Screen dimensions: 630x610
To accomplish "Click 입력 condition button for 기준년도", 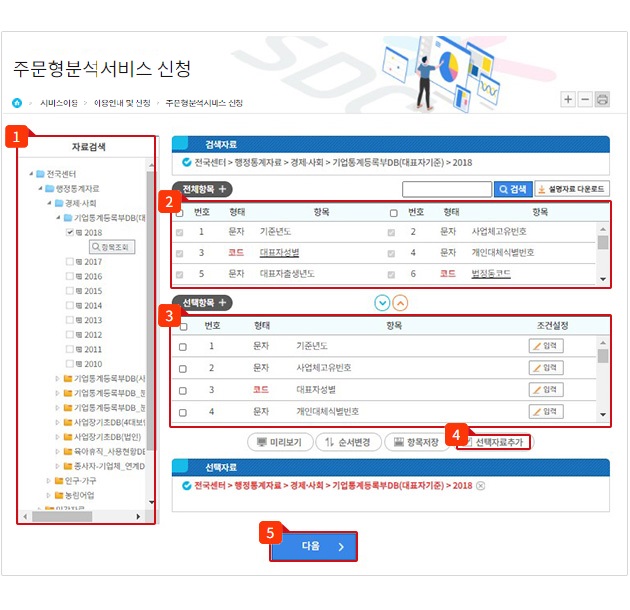I will coord(546,346).
